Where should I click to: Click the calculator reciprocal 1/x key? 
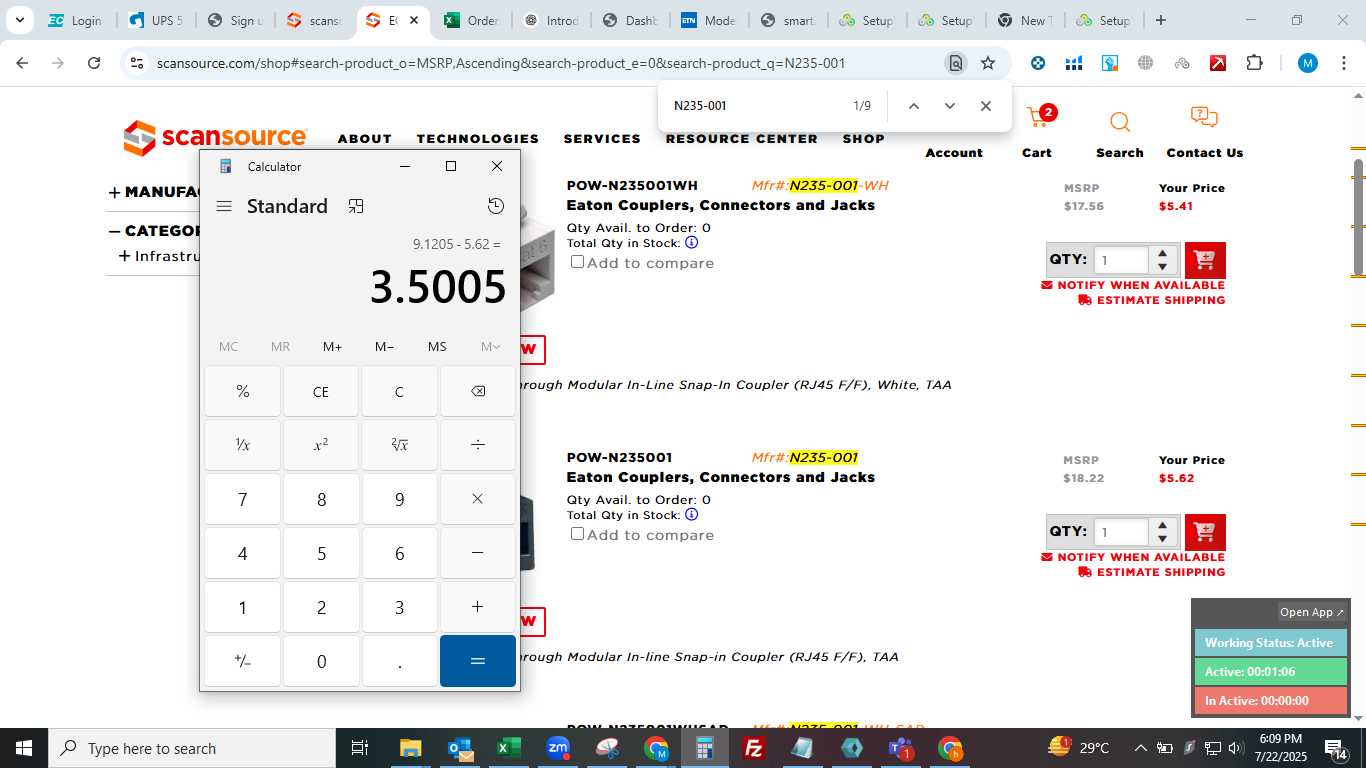click(x=242, y=445)
